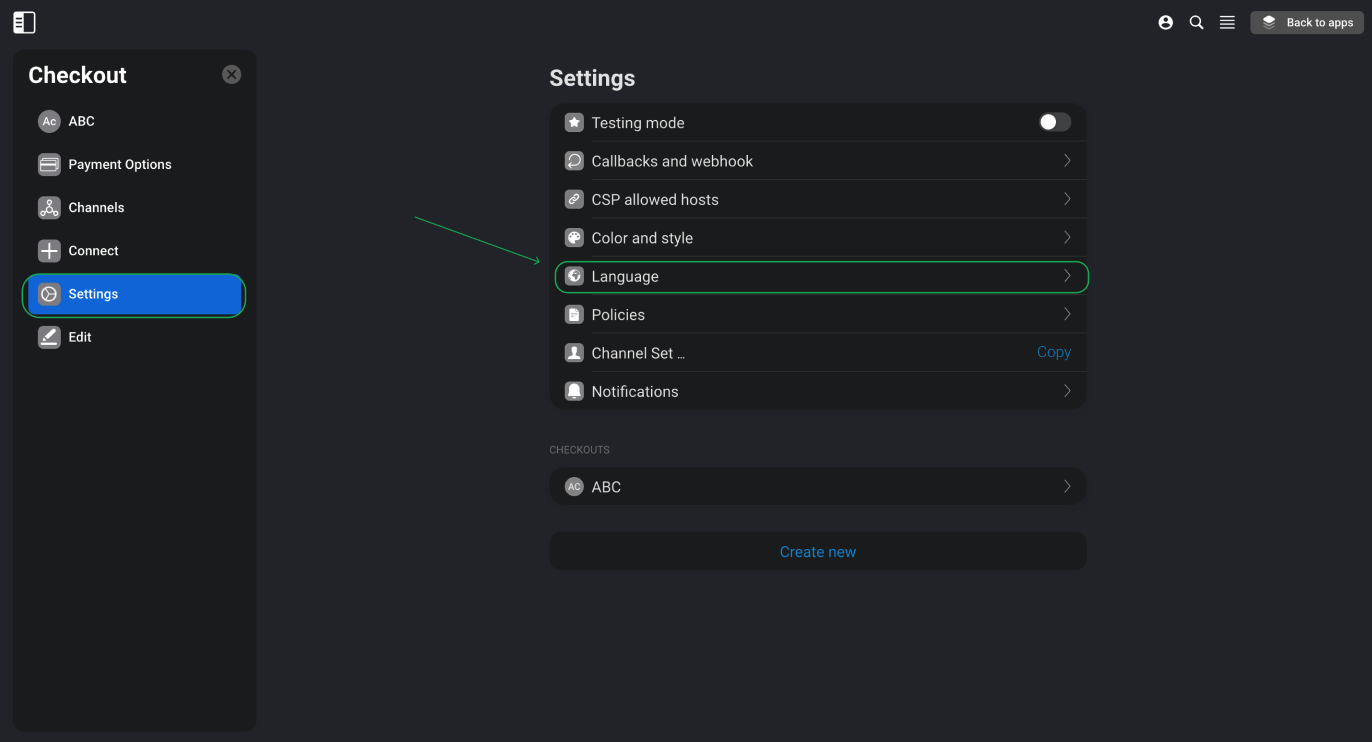The image size is (1372, 742).
Task: Click the Policies document icon
Action: [x=574, y=314]
